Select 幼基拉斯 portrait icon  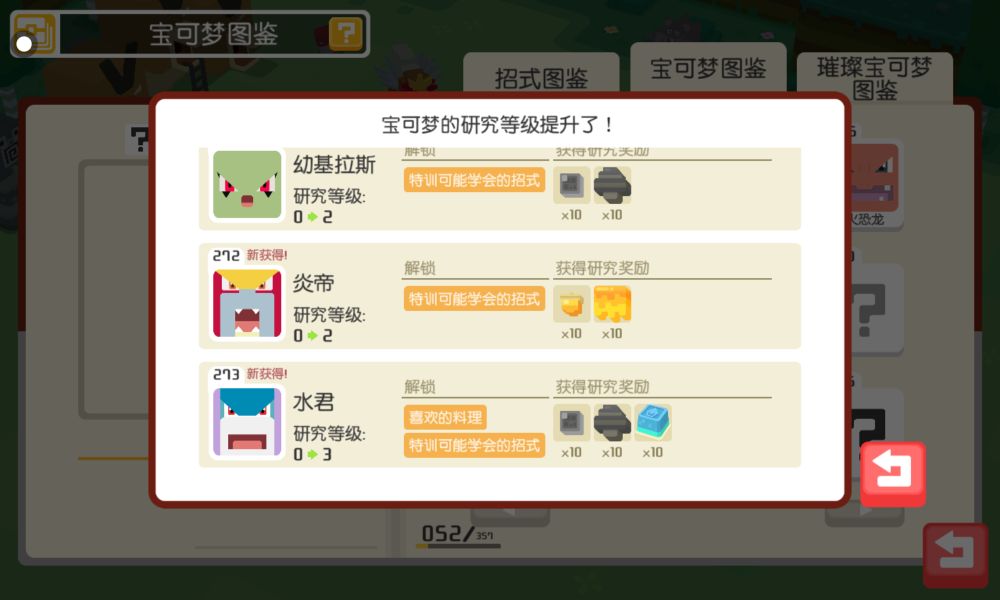click(247, 184)
